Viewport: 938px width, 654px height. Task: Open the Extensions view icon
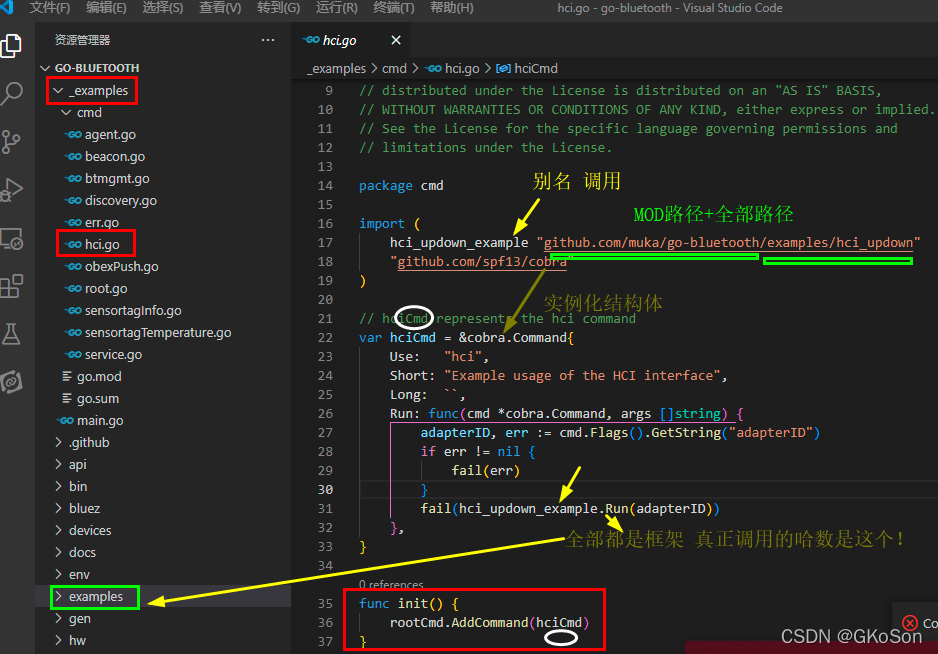11,286
